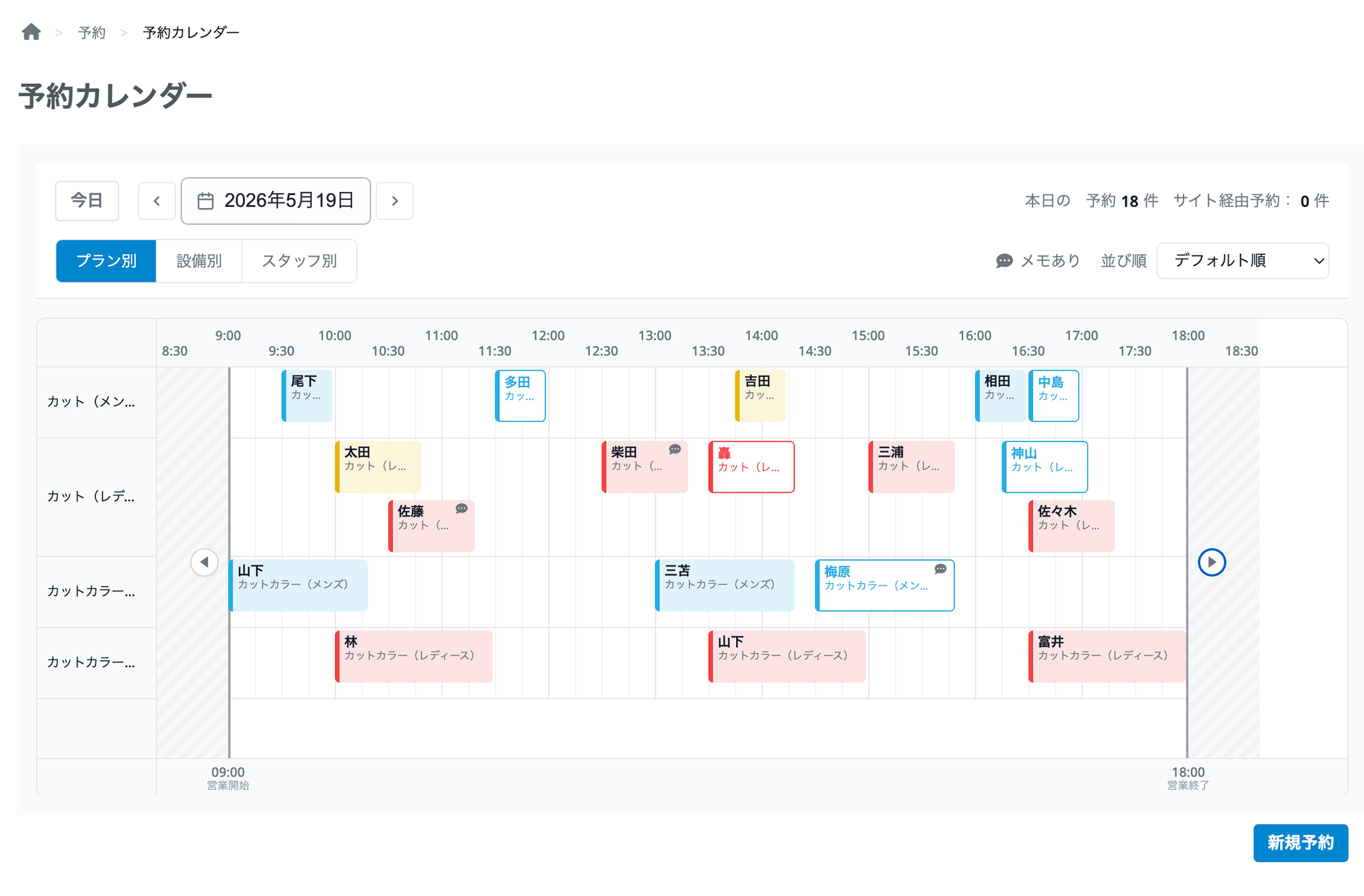The height and width of the screenshot is (896, 1364).
Task: Go to the next day with right chevron
Action: coord(395,200)
